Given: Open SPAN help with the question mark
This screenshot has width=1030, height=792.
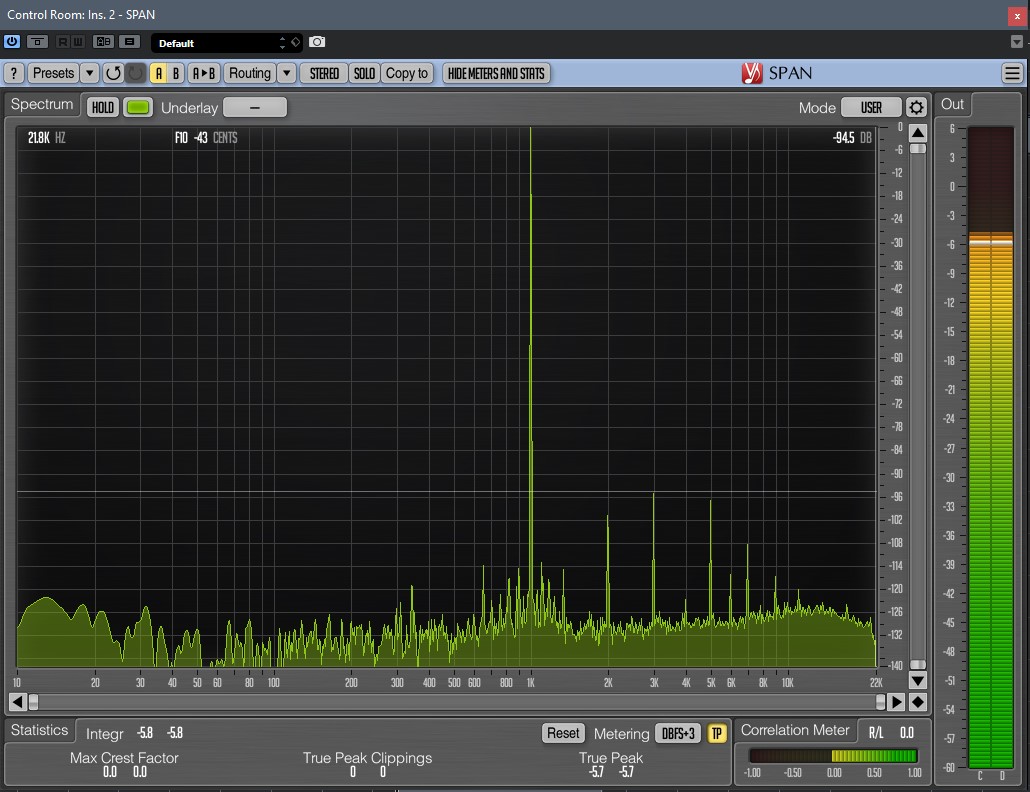Looking at the screenshot, I should [14, 73].
